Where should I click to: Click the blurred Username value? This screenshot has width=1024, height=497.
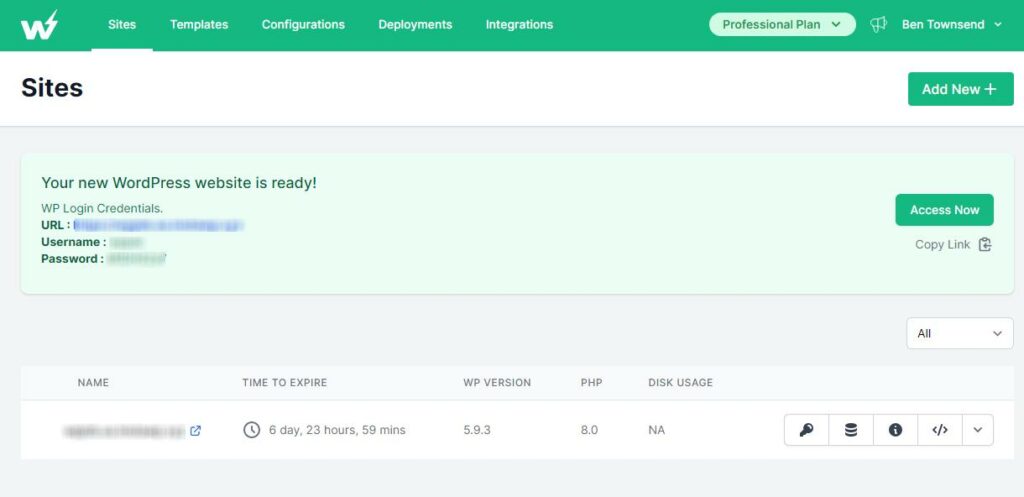[x=126, y=242]
